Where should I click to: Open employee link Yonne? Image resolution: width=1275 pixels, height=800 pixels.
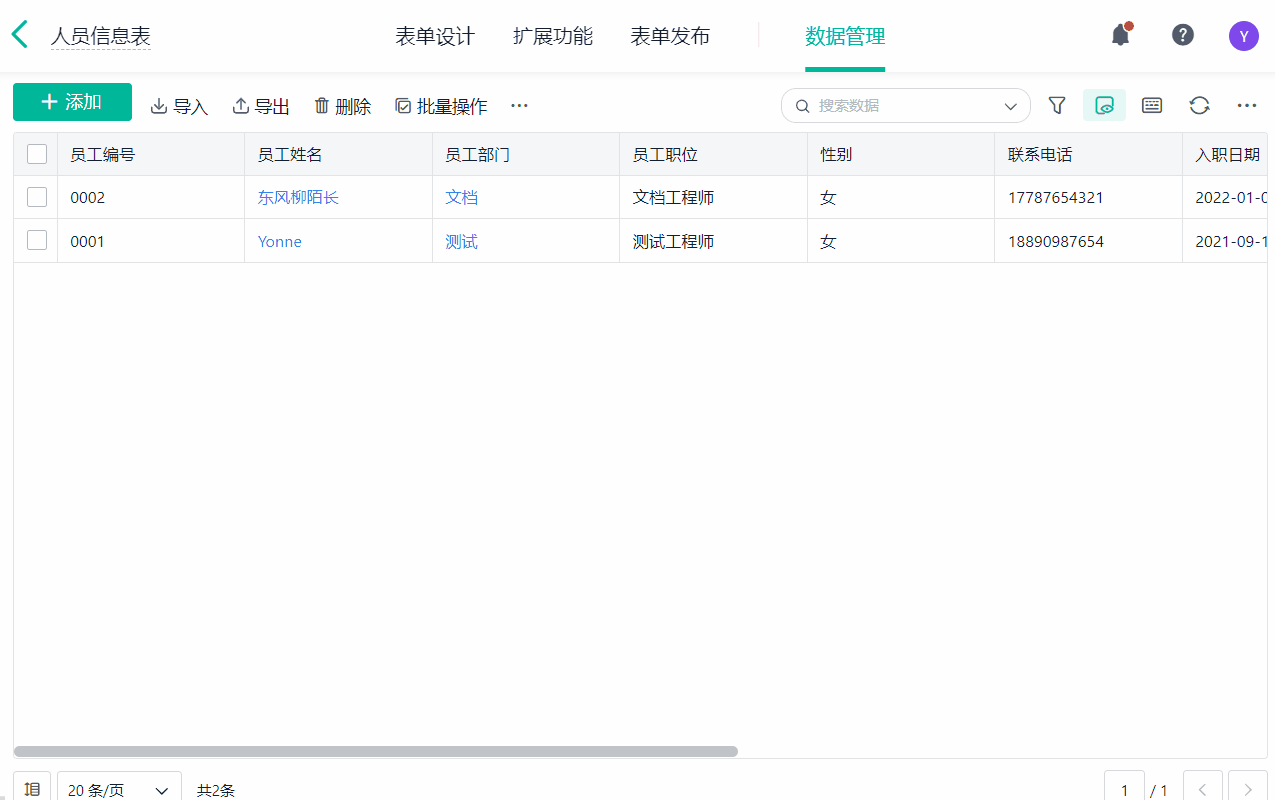click(279, 241)
